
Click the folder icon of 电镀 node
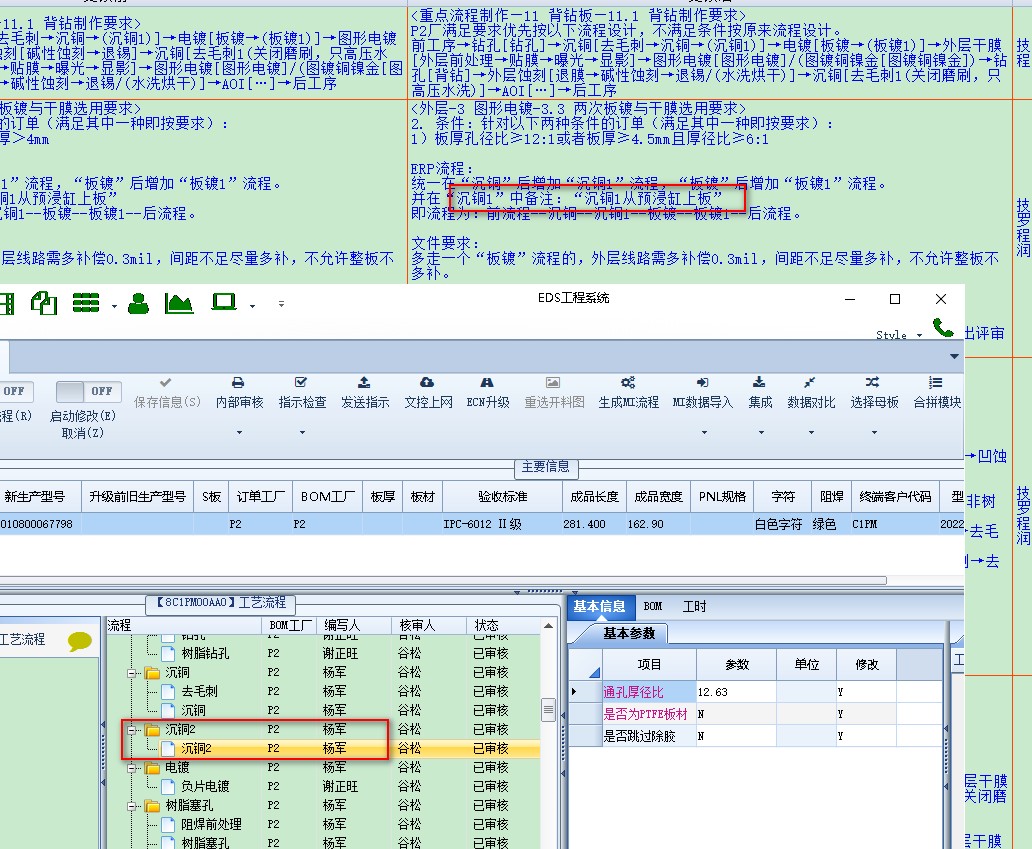coord(153,768)
